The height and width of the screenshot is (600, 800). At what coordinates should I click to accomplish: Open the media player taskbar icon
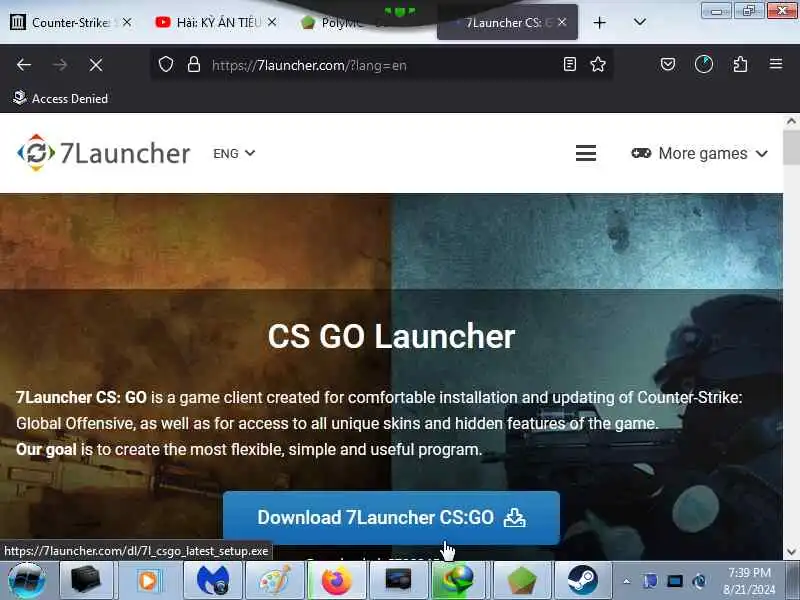tap(148, 581)
